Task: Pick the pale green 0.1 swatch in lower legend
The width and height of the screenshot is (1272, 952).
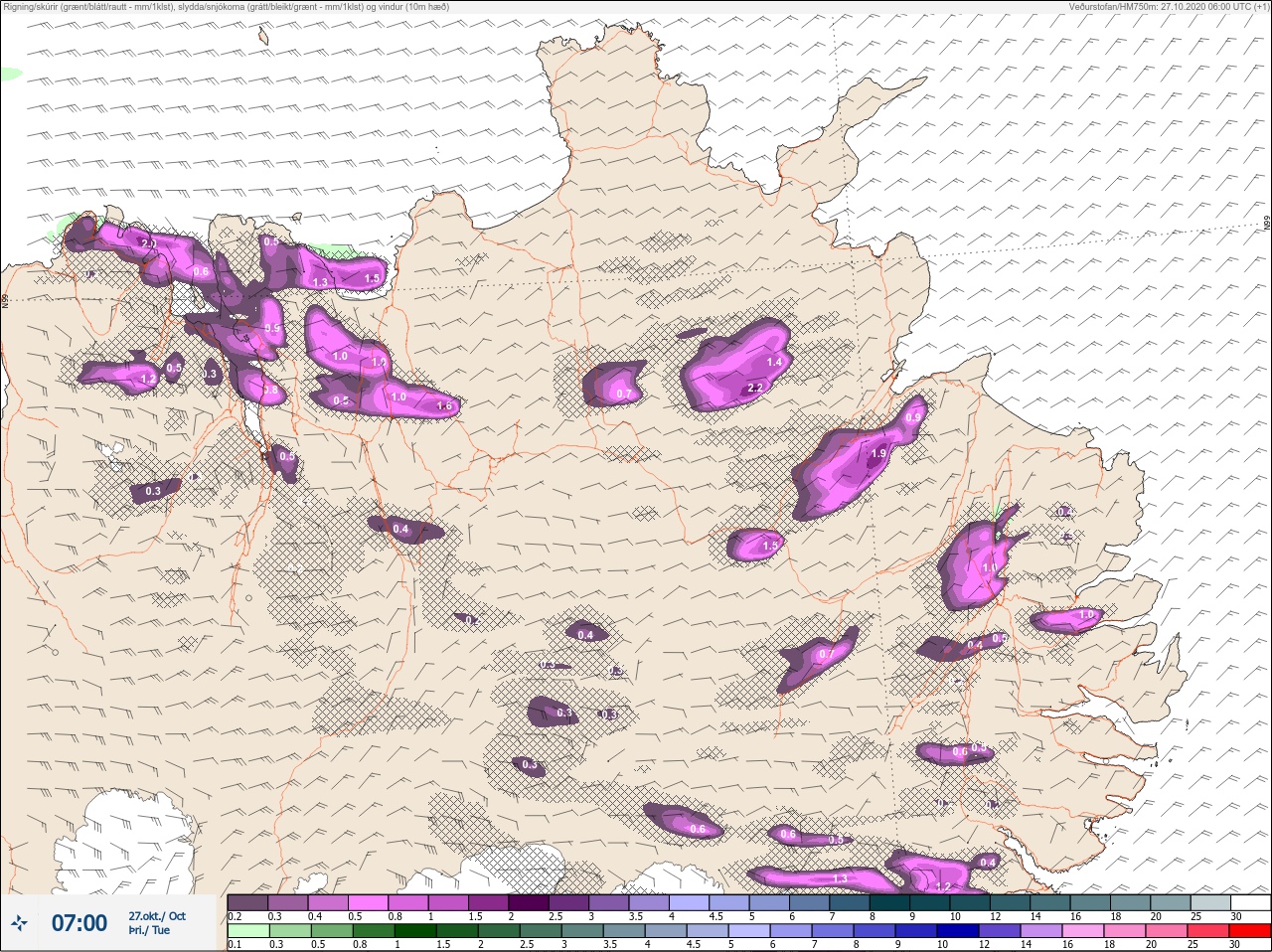Action: click(247, 930)
